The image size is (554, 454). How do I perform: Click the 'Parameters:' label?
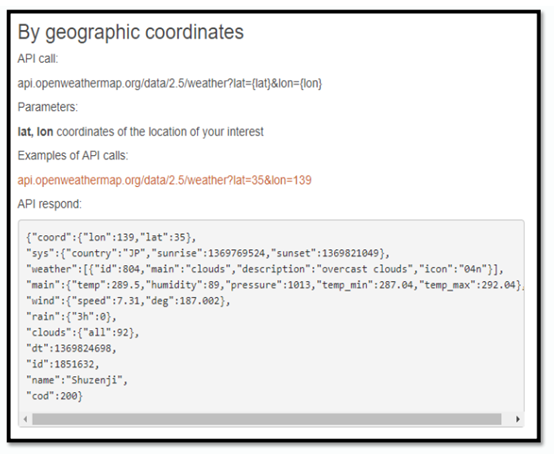48,107
